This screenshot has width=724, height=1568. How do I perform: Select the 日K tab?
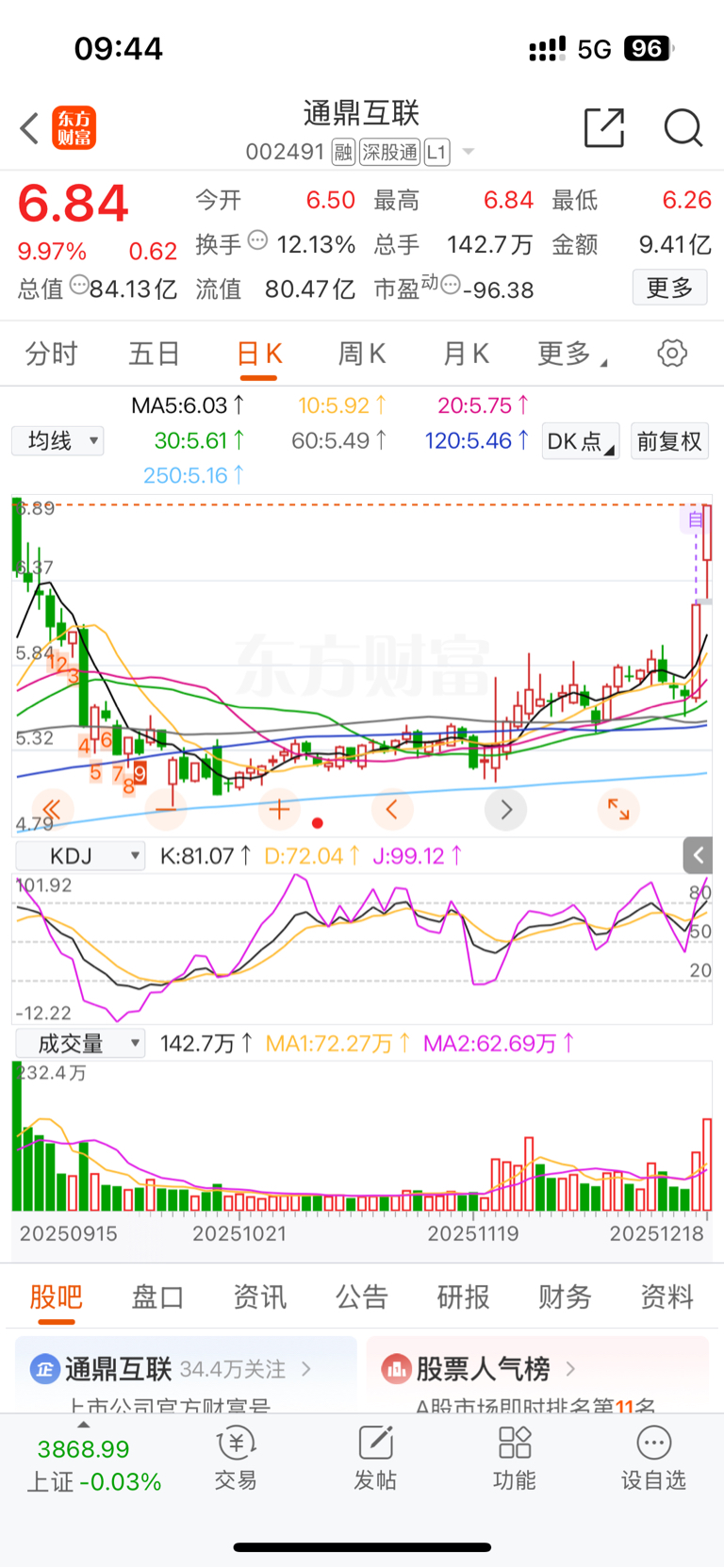[258, 355]
